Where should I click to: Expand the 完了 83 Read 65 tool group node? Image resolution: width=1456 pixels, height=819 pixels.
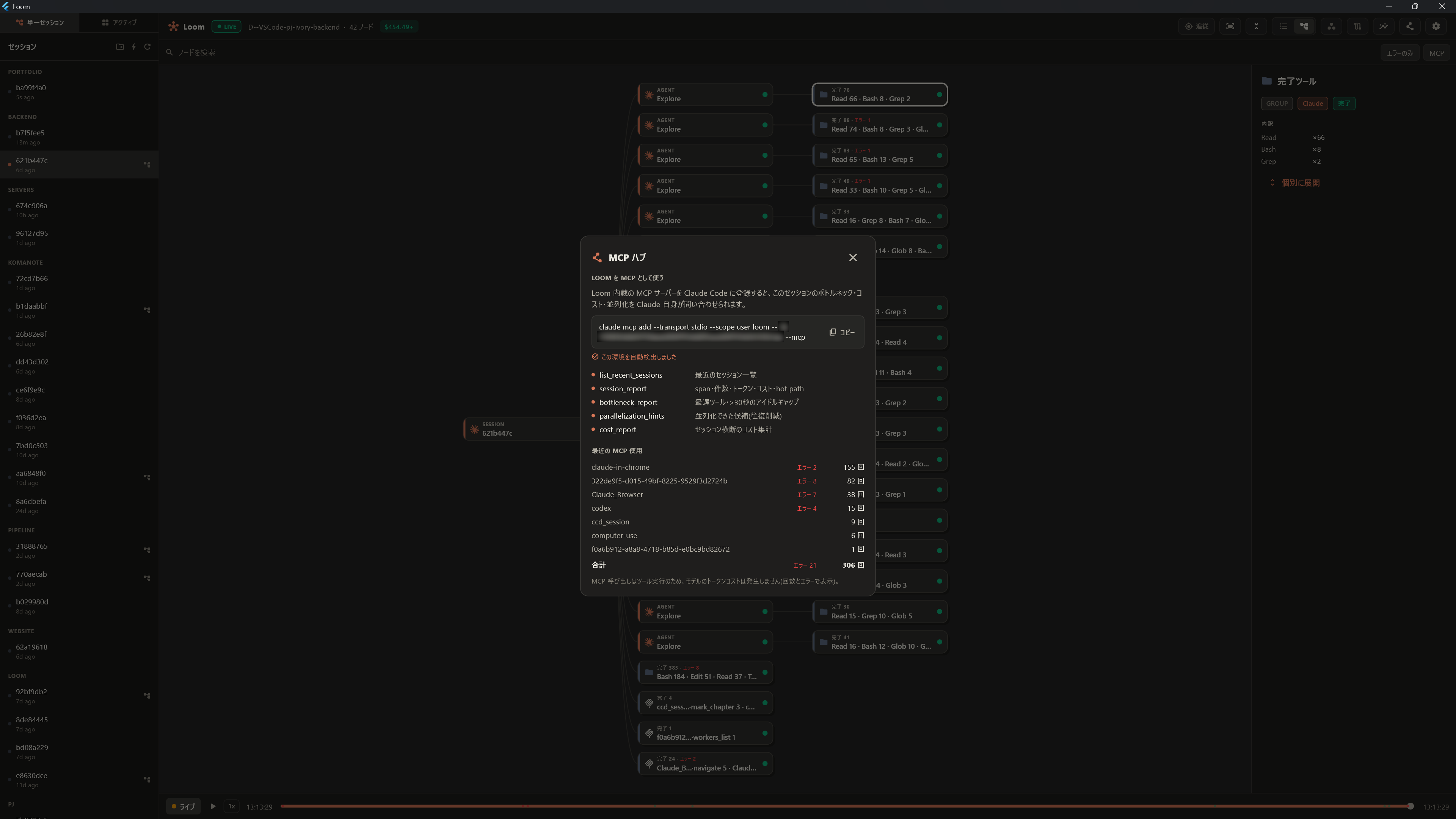[x=880, y=155]
